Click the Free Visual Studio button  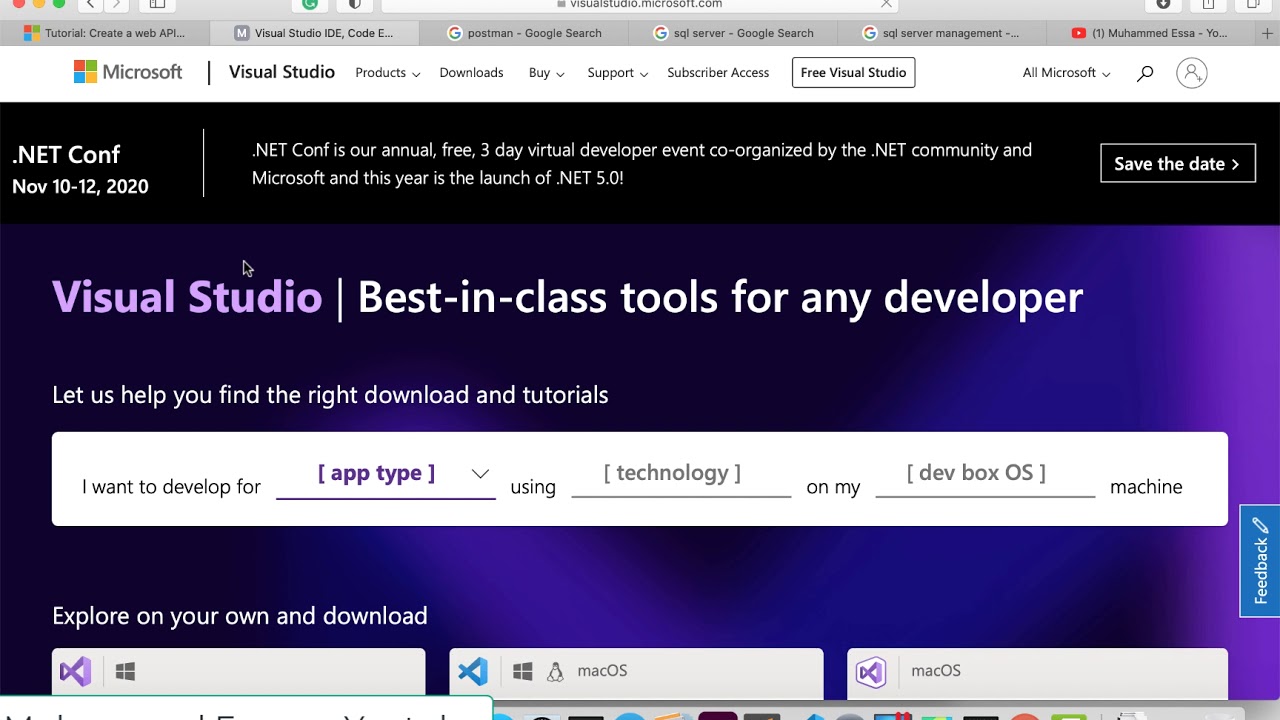click(x=853, y=73)
